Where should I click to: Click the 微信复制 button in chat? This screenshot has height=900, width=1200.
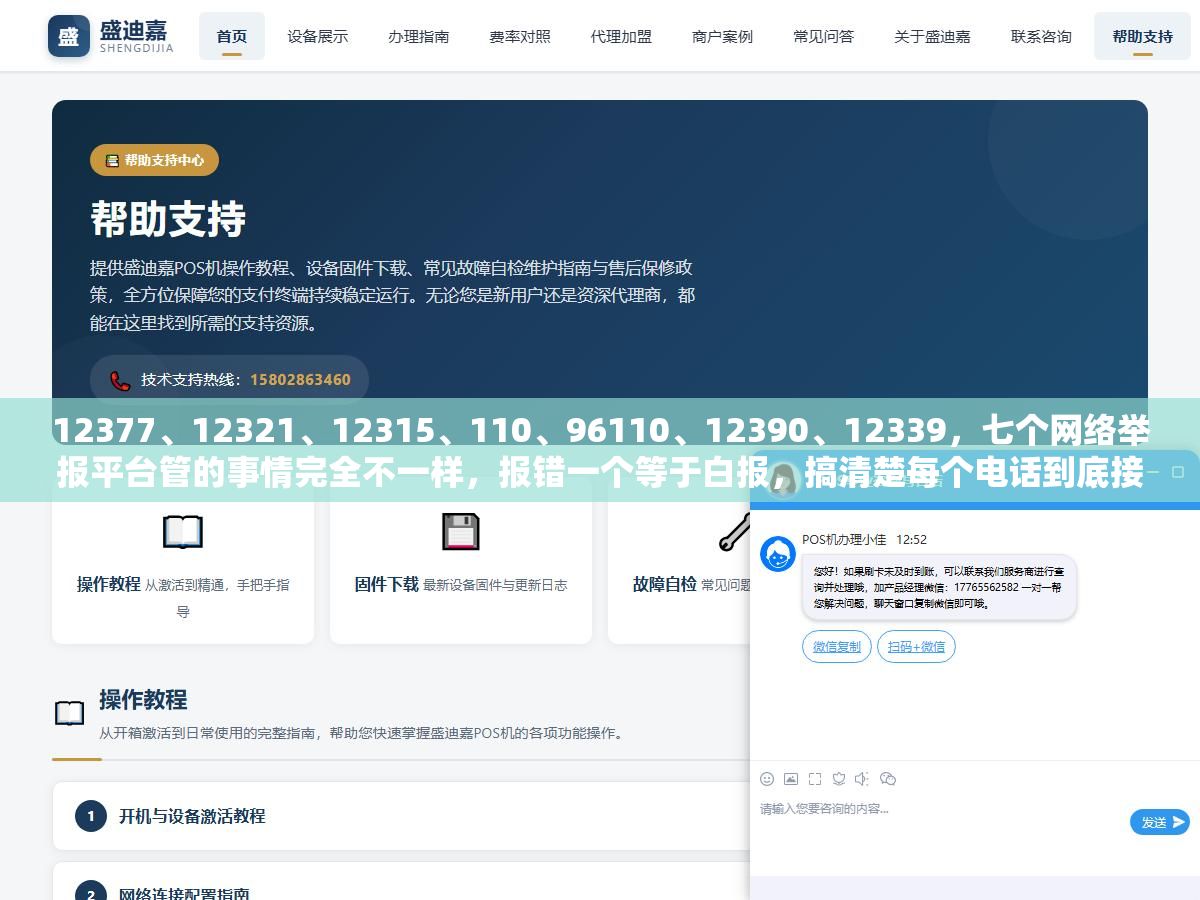pos(837,647)
